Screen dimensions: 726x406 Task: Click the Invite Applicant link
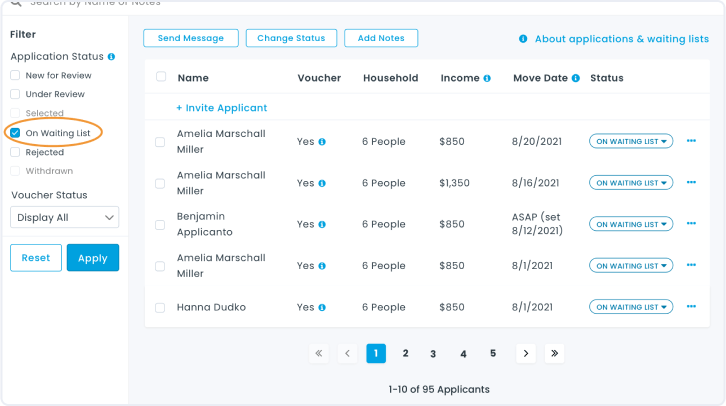pos(222,108)
